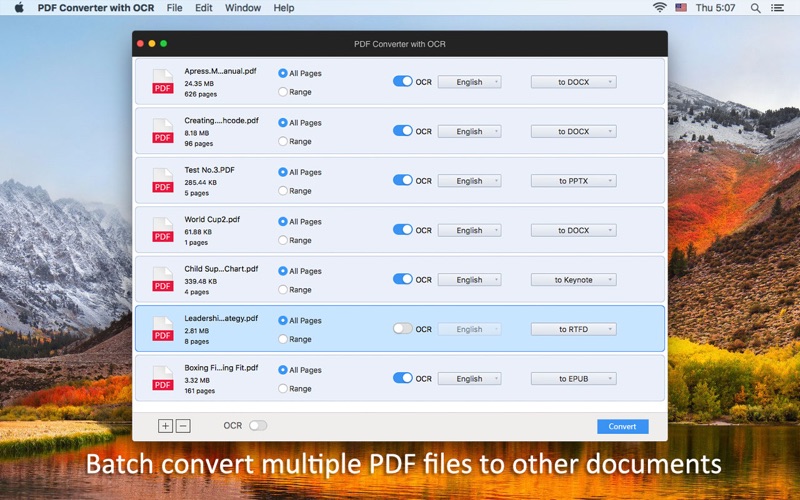Click the PDF icon for World Cup2.pdf
The image size is (800, 500).
click(x=162, y=230)
